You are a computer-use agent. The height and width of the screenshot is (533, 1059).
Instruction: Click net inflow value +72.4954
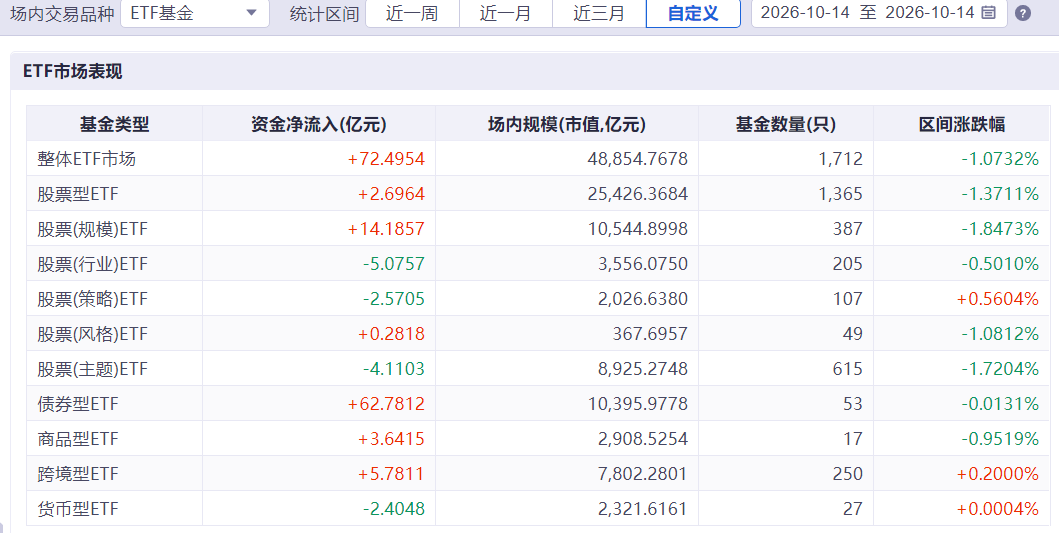click(386, 159)
